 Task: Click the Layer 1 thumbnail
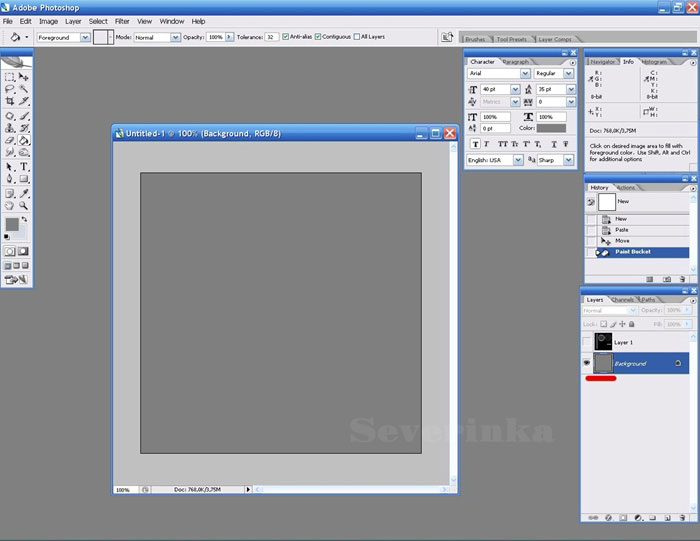click(x=603, y=342)
